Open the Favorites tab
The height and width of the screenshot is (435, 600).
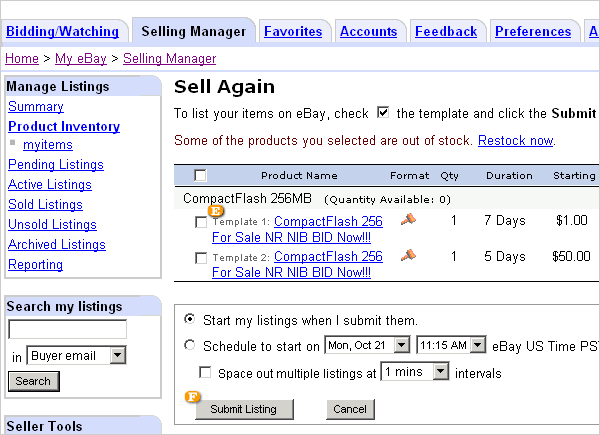pos(293,31)
